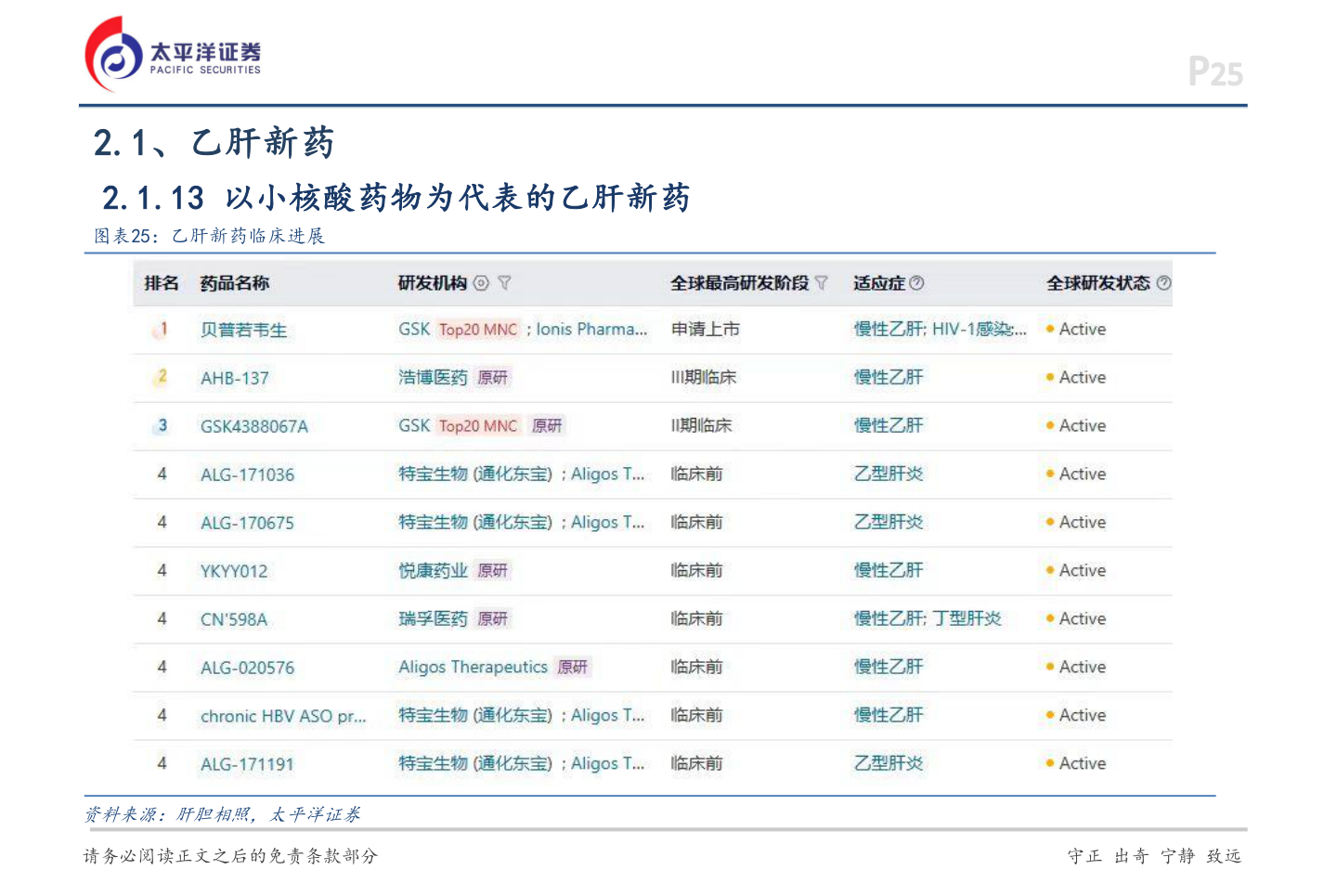The height and width of the screenshot is (896, 1337).
Task: Click subheading 2.1.13 以小核酸药物为代表的乙肝新药
Action: [396, 198]
